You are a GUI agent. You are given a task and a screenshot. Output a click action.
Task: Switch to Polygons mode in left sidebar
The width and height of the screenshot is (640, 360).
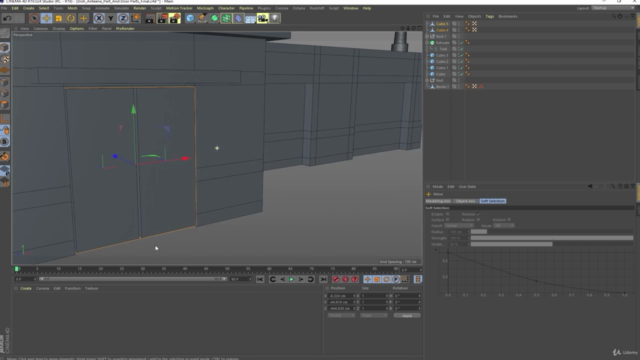pyautogui.click(x=4, y=105)
